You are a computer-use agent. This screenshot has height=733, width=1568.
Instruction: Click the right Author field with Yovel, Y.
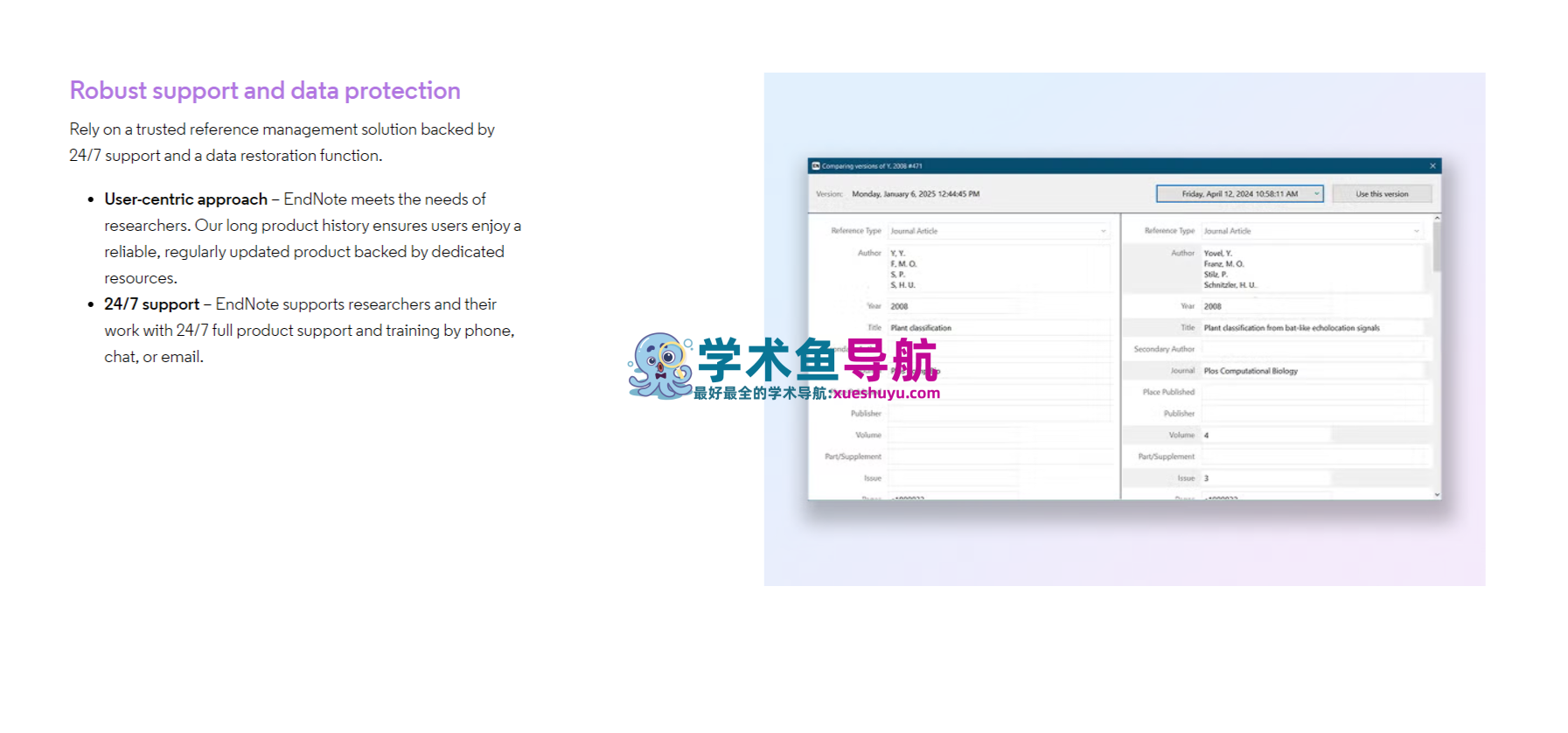pyautogui.click(x=1312, y=269)
